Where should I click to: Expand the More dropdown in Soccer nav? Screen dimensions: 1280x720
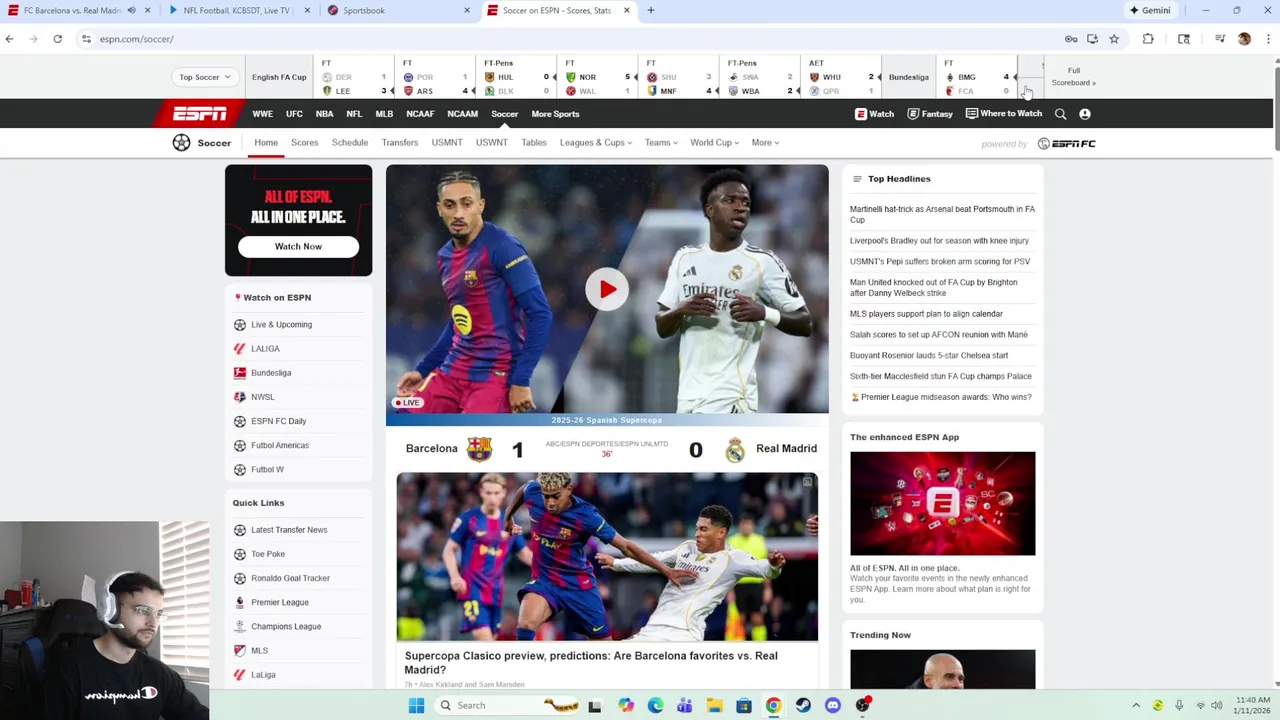pyautogui.click(x=765, y=143)
